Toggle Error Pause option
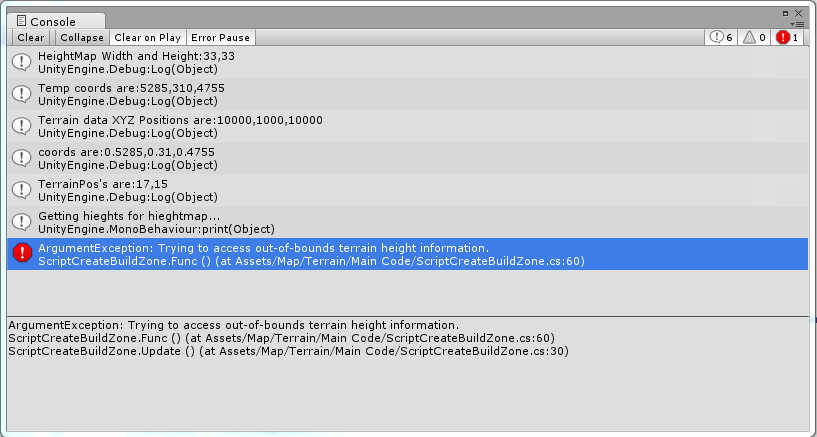817x437 pixels. click(220, 37)
